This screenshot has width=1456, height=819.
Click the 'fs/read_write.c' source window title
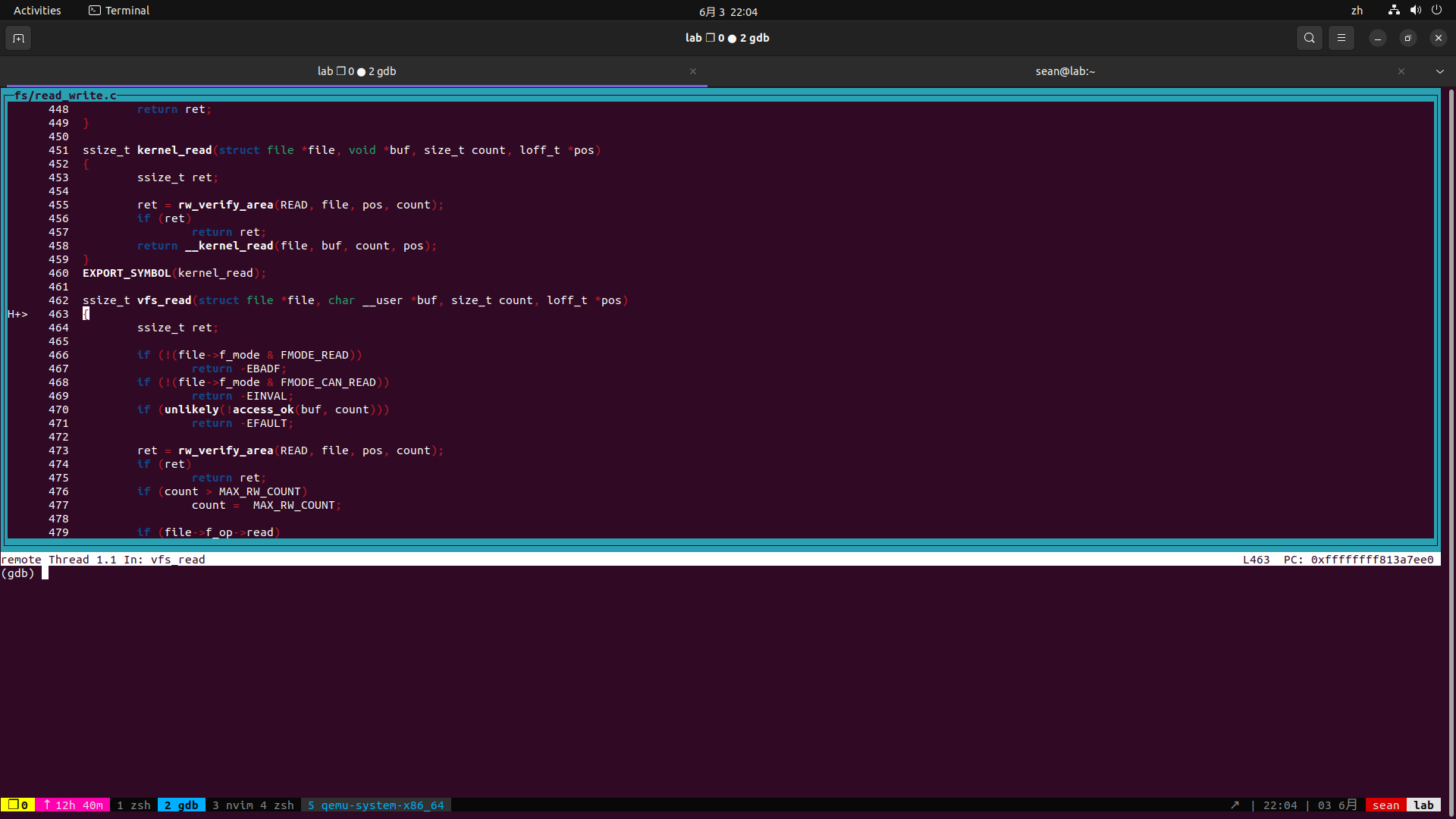tap(65, 96)
